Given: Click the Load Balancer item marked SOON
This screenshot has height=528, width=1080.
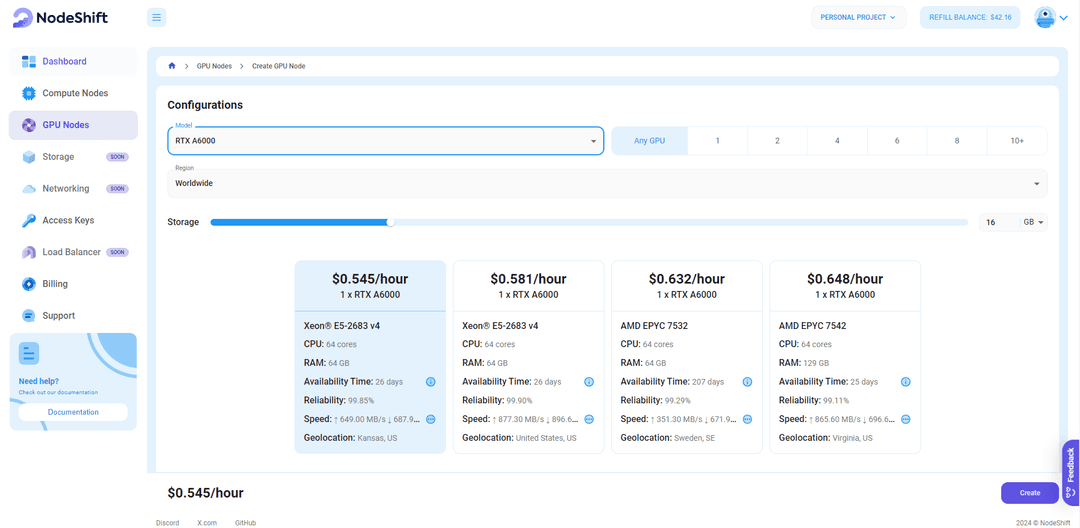Looking at the screenshot, I should [x=73, y=252].
